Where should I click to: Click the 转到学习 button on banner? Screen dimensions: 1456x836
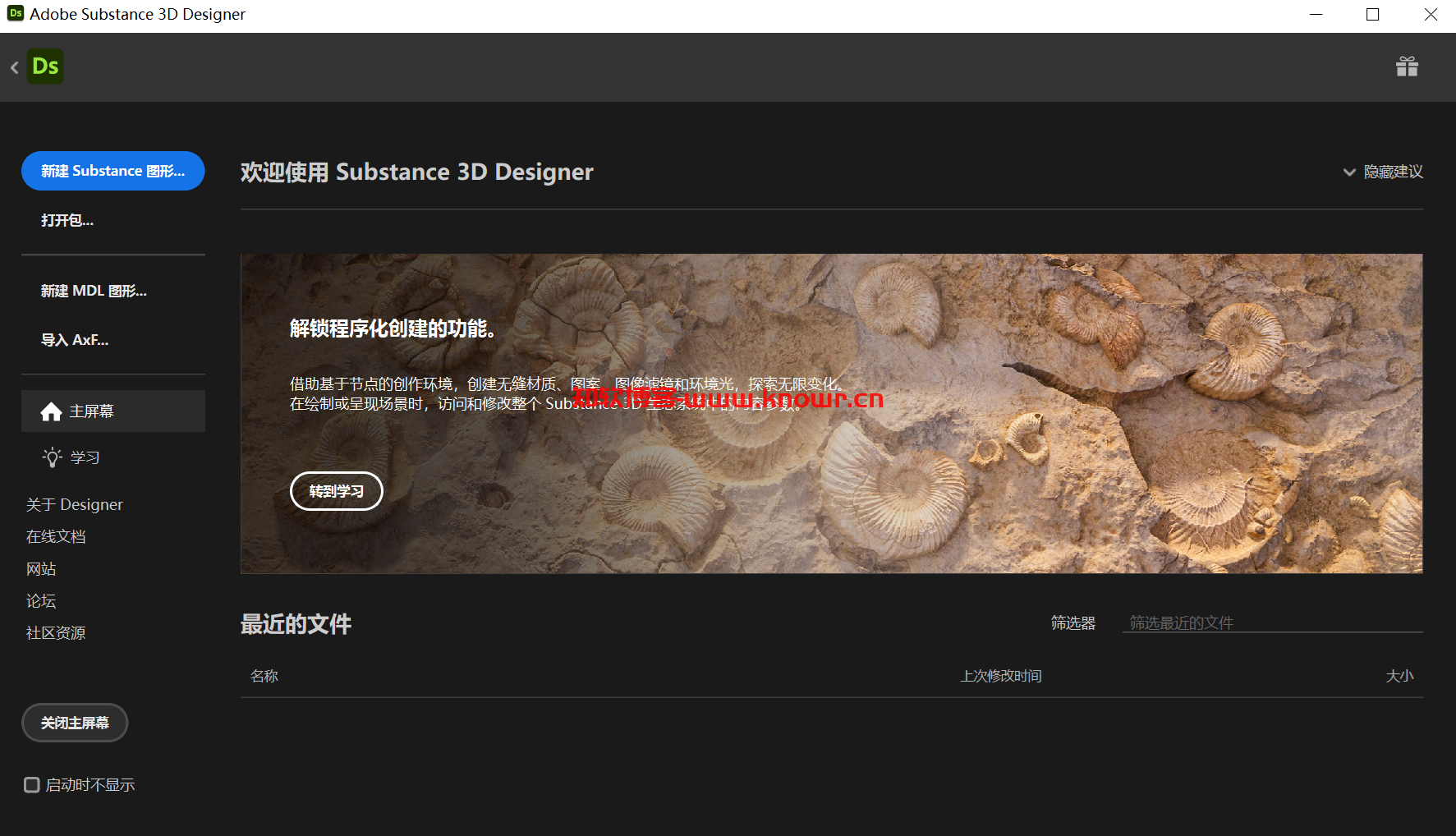(x=337, y=491)
